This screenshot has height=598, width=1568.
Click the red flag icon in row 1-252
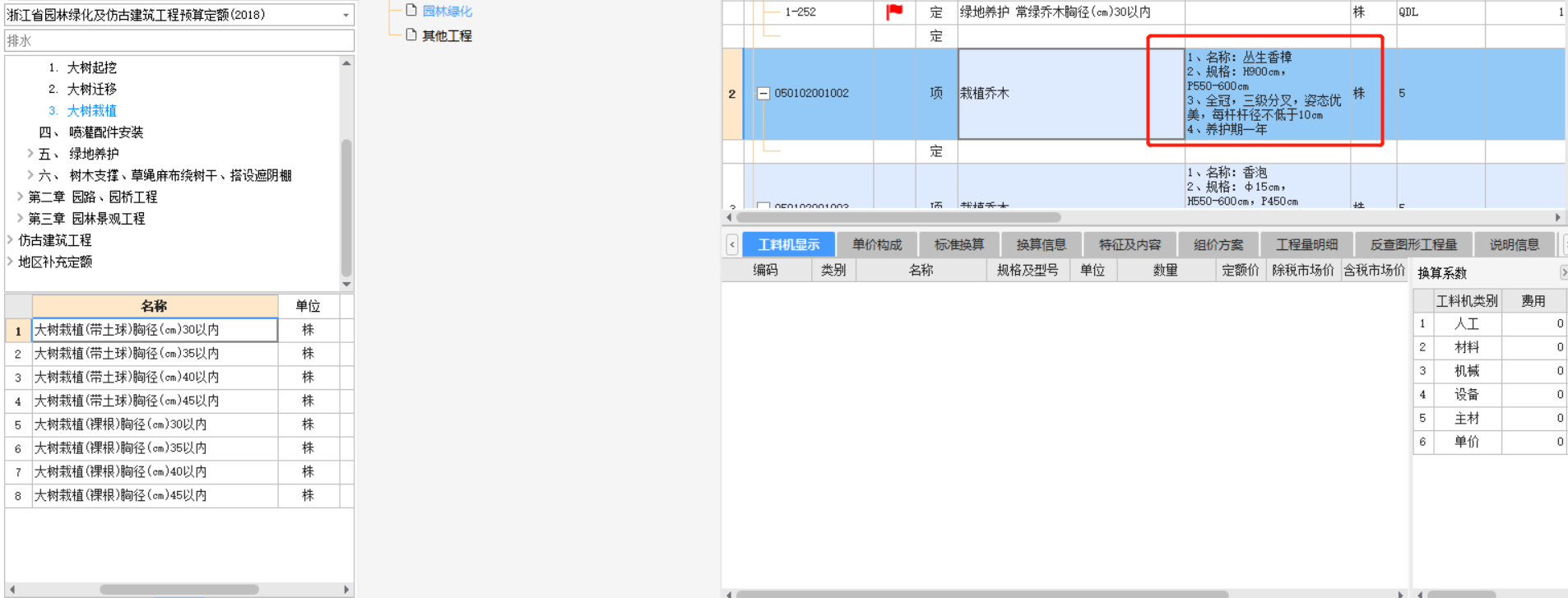894,12
